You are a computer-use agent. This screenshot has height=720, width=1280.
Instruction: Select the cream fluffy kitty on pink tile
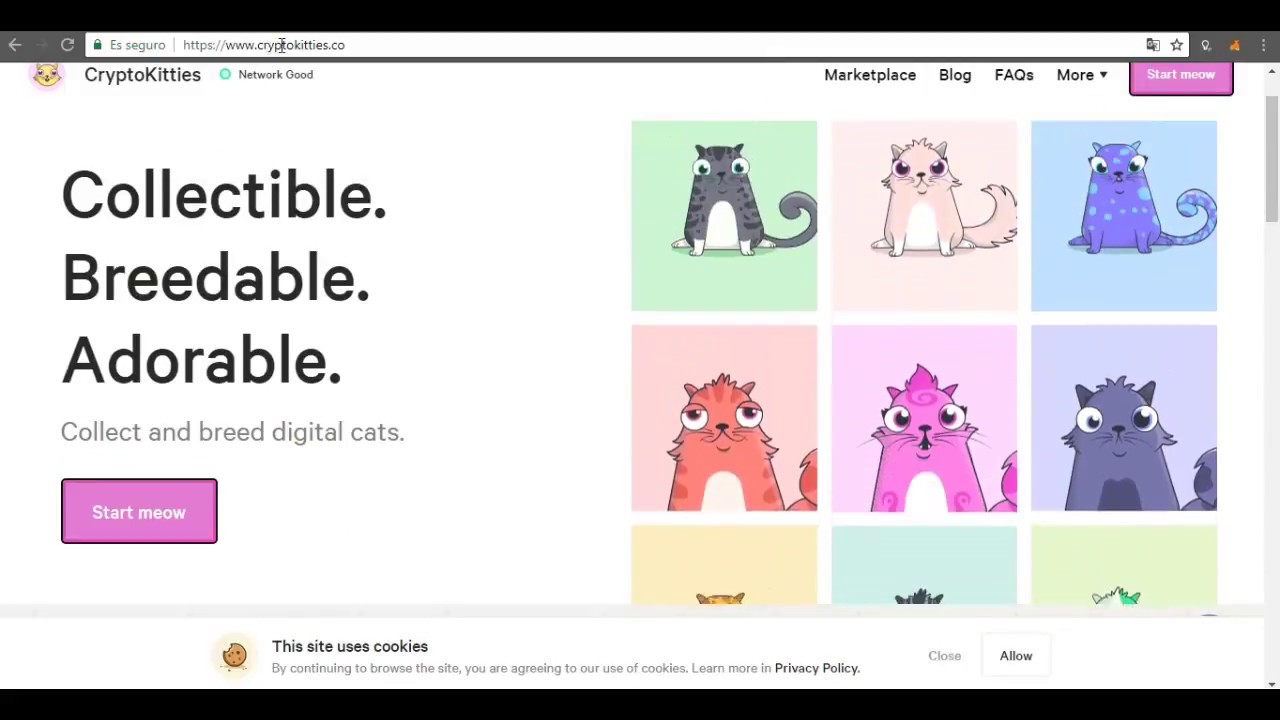click(x=924, y=216)
